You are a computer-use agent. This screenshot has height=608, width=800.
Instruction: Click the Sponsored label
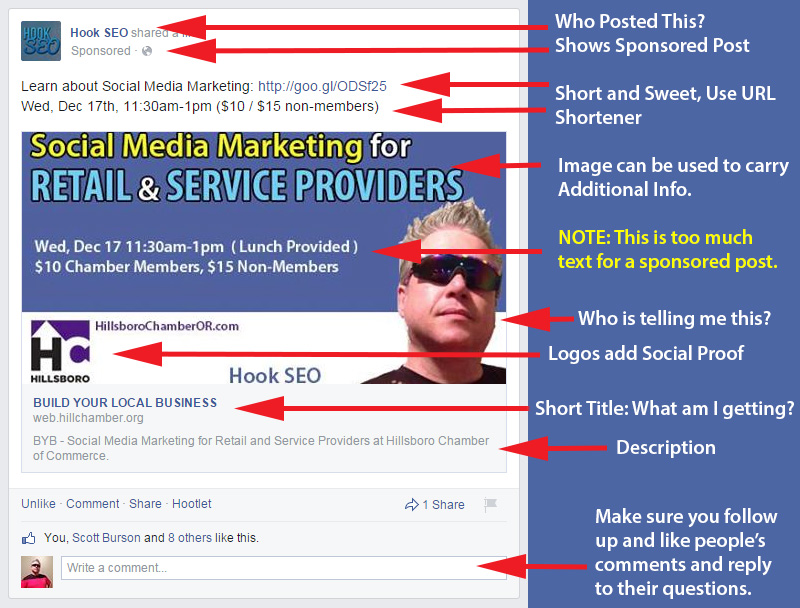point(101,51)
